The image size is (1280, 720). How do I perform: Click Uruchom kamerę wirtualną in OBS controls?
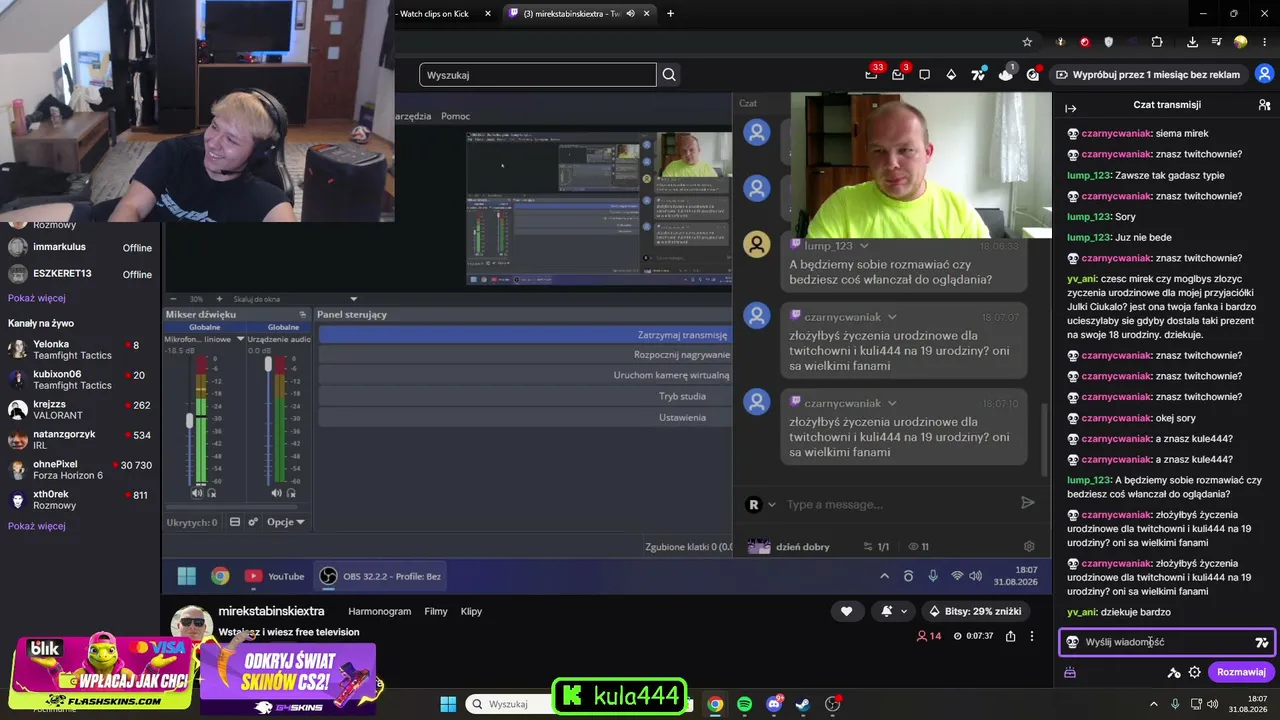(525, 375)
